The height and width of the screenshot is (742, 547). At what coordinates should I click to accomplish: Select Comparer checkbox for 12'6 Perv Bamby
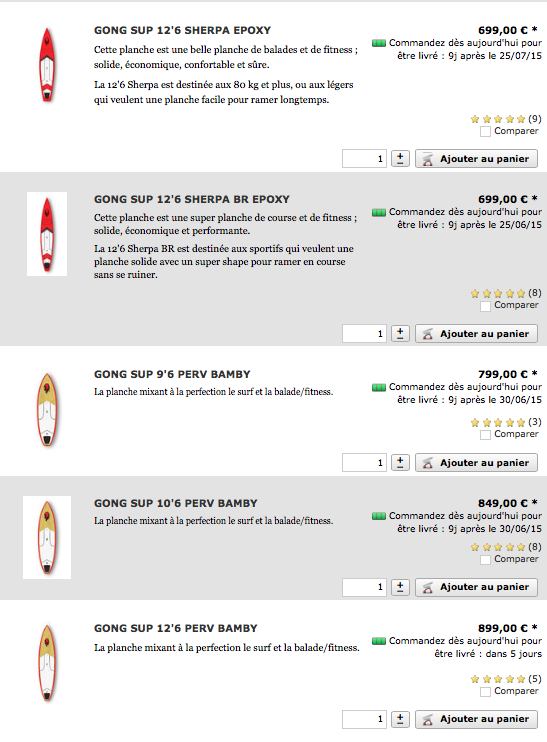tap(485, 691)
